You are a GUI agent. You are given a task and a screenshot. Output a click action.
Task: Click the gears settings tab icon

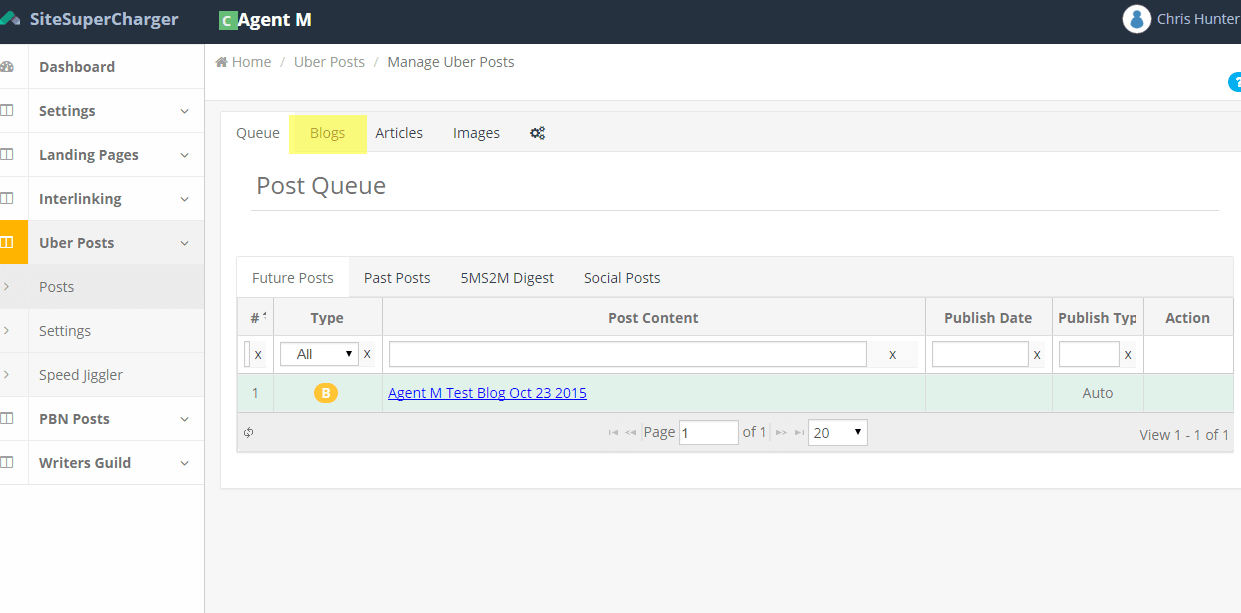coord(537,133)
